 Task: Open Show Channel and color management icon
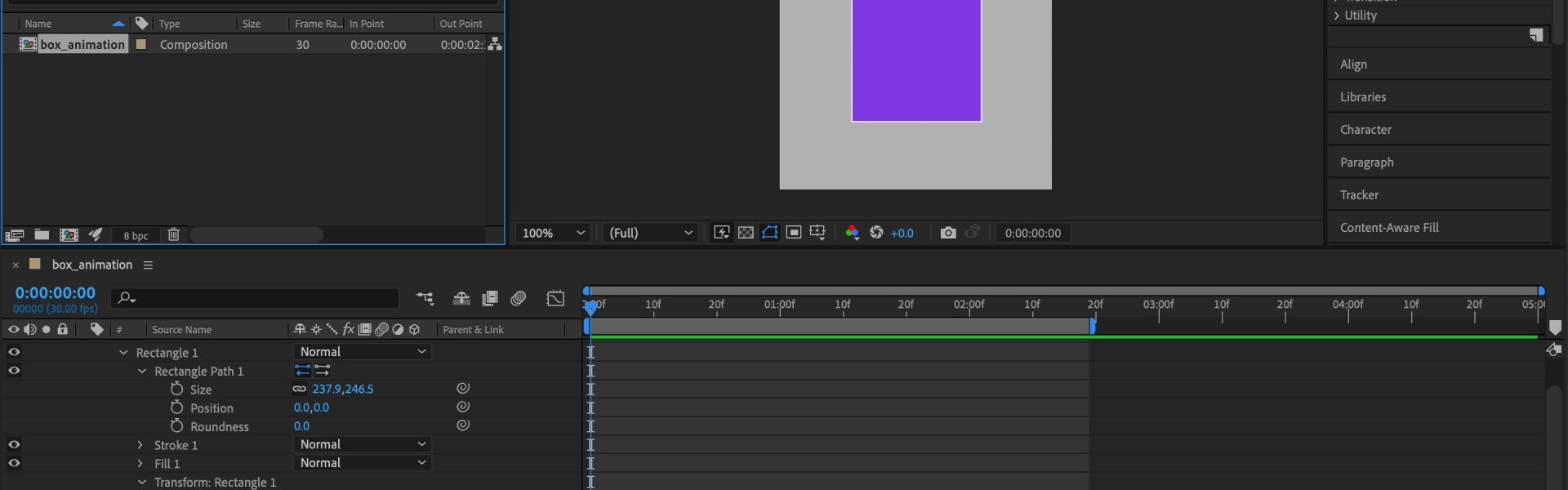coord(852,233)
